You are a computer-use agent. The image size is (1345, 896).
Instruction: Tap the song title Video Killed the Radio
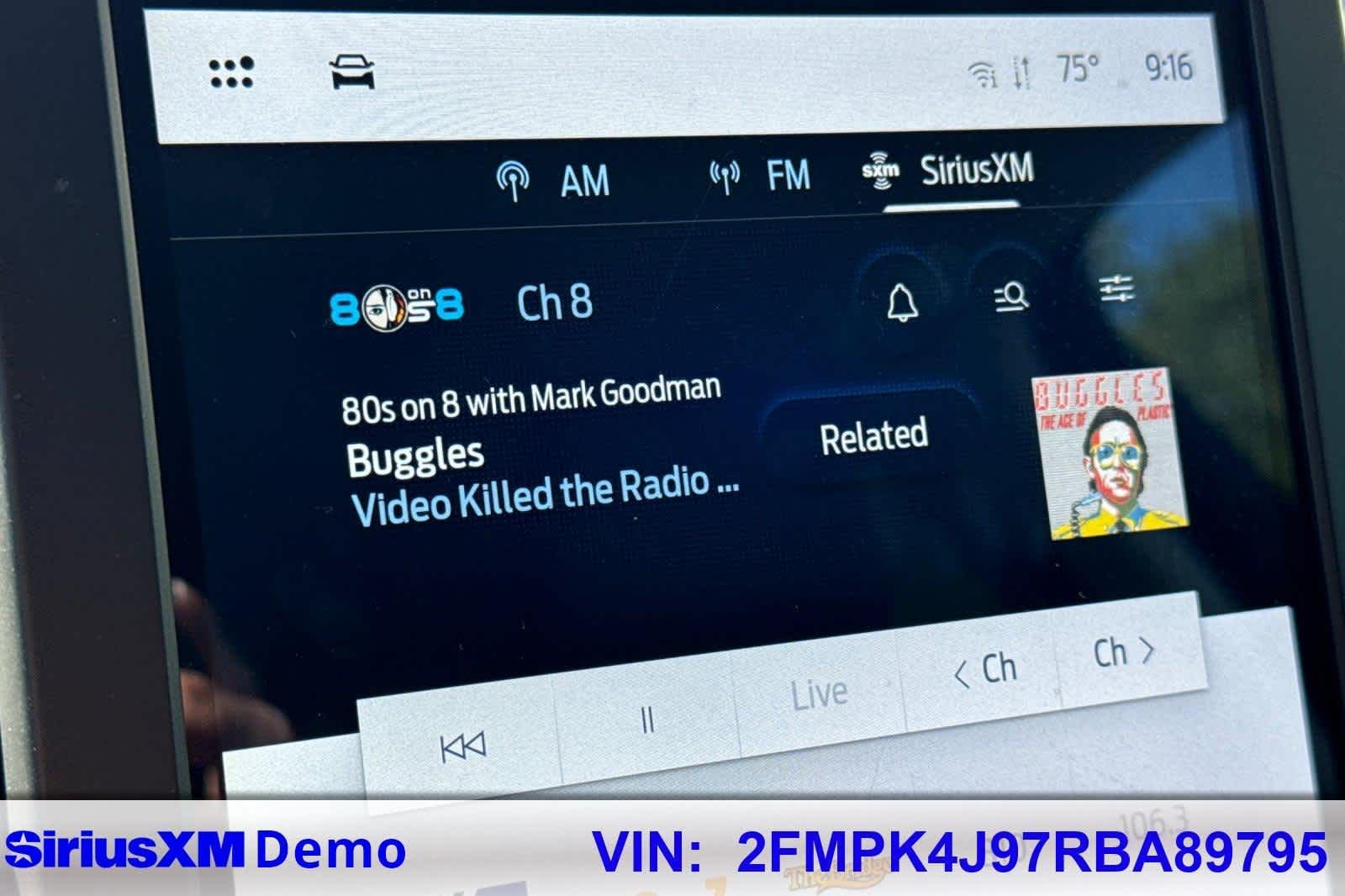pos(546,497)
